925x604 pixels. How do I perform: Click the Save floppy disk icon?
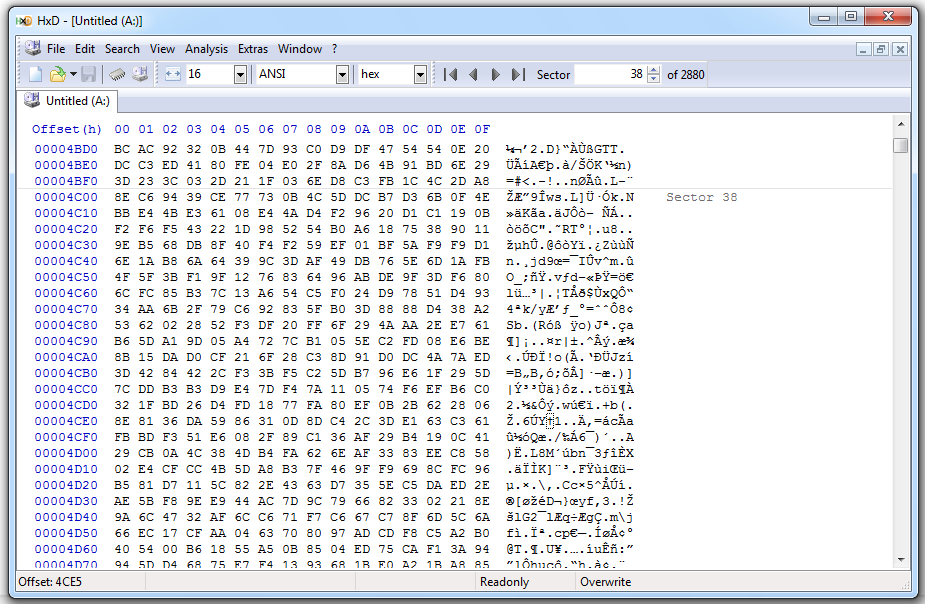[x=88, y=74]
